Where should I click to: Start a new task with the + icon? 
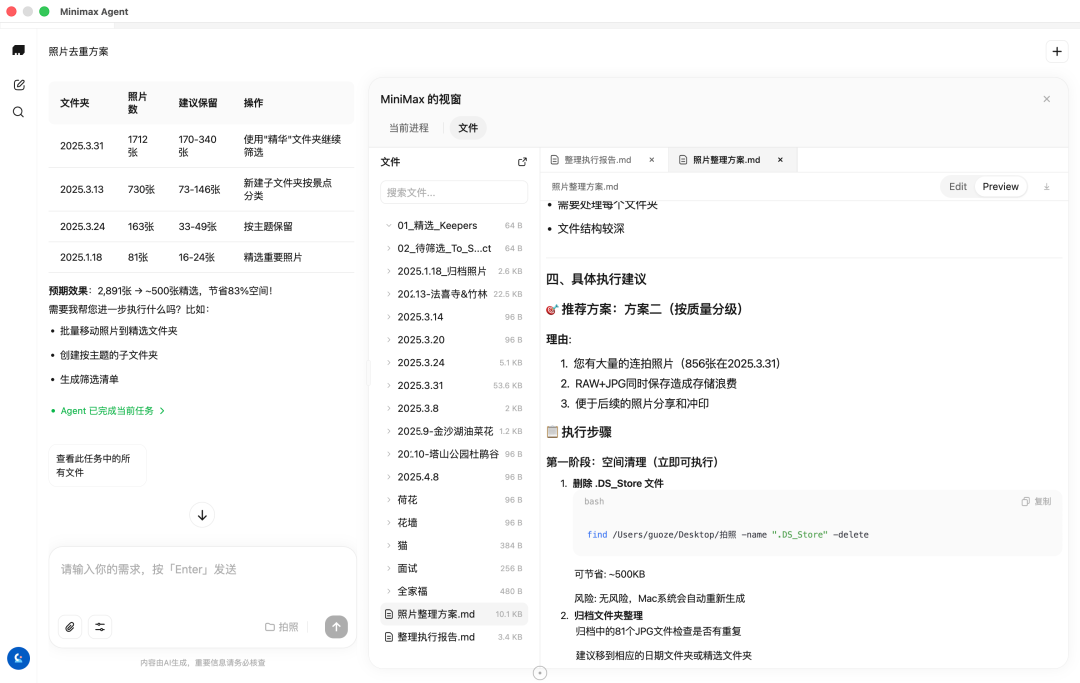(x=1057, y=50)
